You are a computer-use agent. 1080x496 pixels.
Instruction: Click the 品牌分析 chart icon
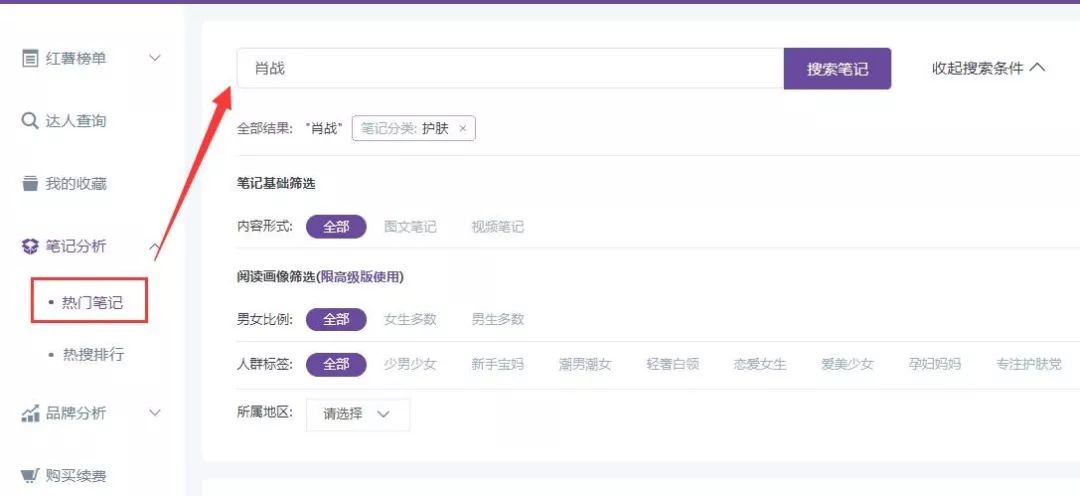pyautogui.click(x=30, y=413)
